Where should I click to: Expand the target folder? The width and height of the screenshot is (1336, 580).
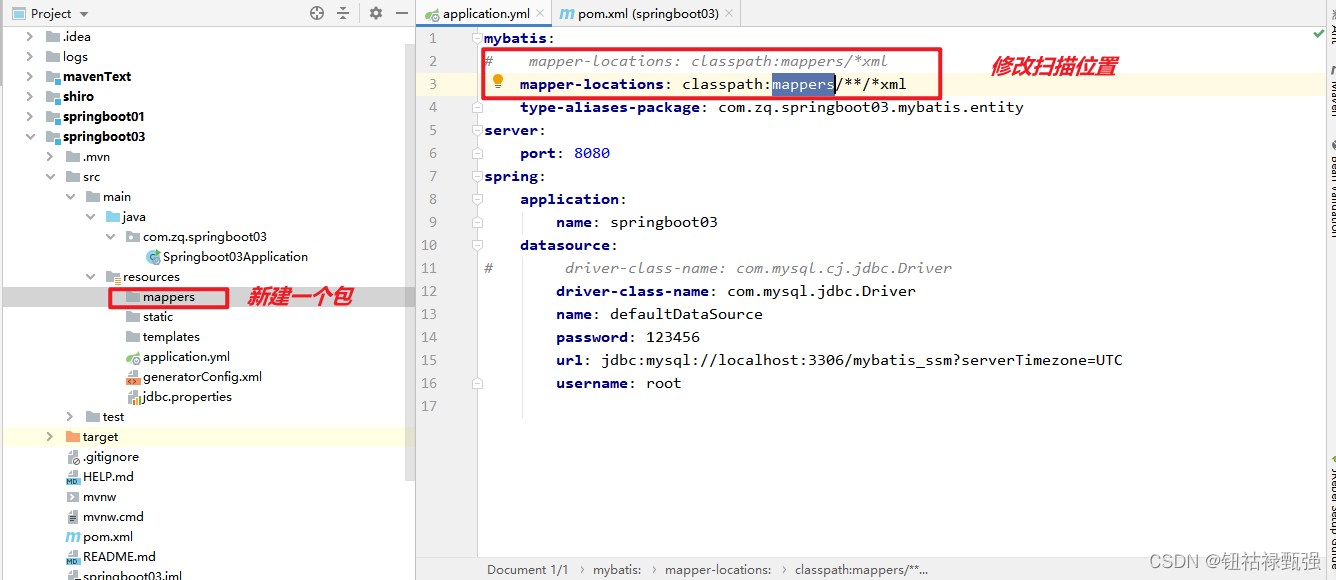pyautogui.click(x=48, y=436)
